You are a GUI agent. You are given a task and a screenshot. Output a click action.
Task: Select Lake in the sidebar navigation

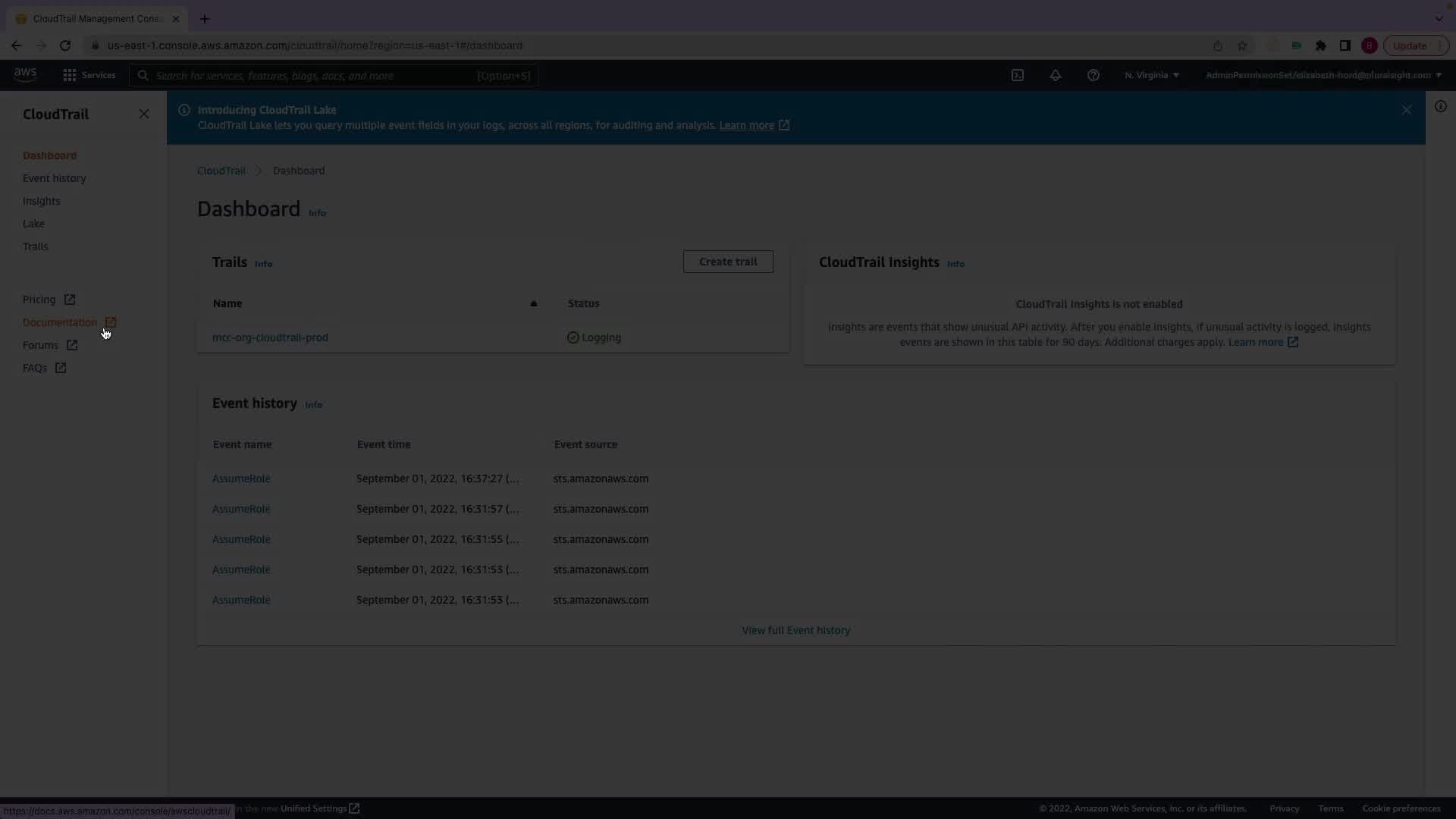coord(33,224)
